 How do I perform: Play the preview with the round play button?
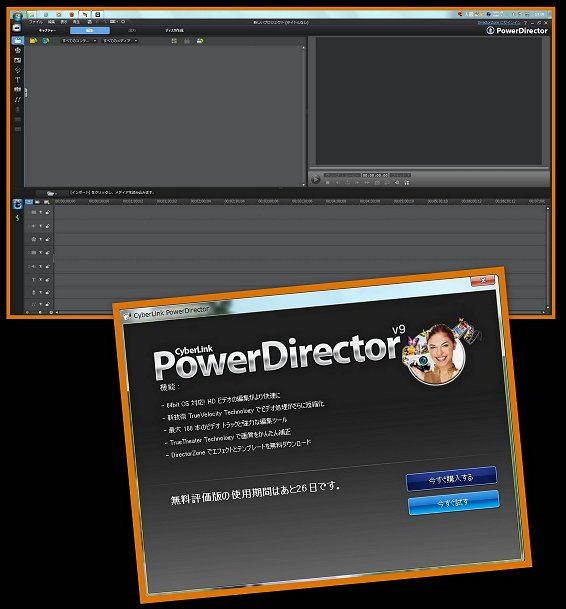[315, 179]
